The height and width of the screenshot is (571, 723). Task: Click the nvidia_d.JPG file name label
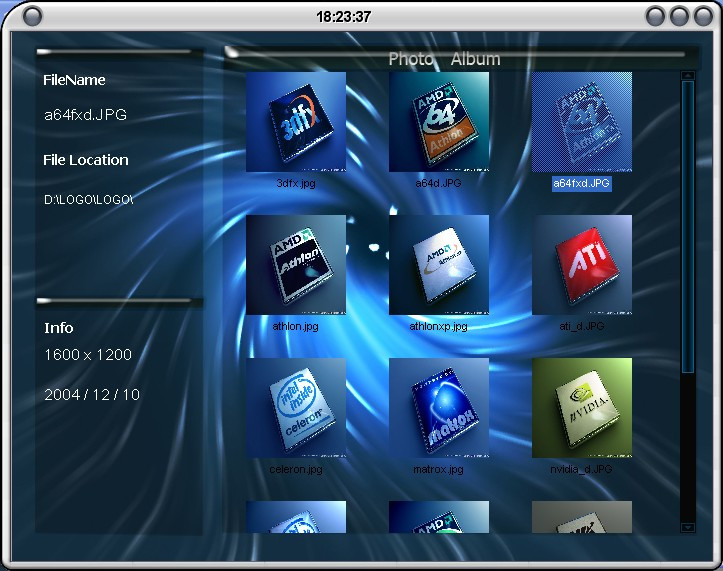click(x=581, y=469)
